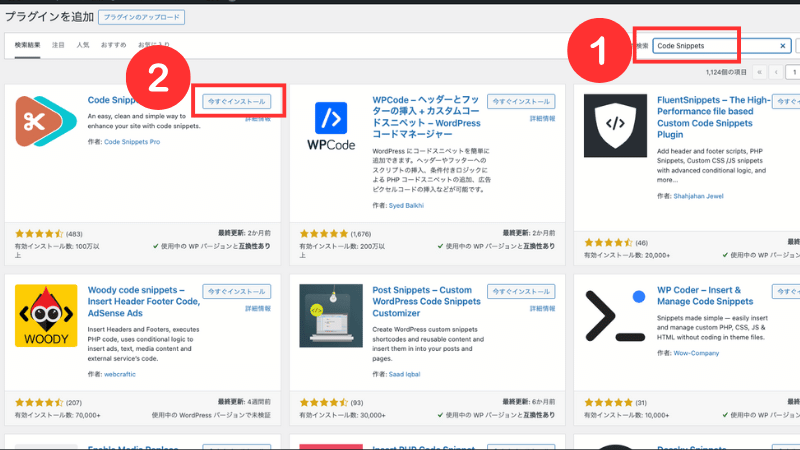Switch to the 人気 tab
Viewport: 800px width, 450px height.
83,45
